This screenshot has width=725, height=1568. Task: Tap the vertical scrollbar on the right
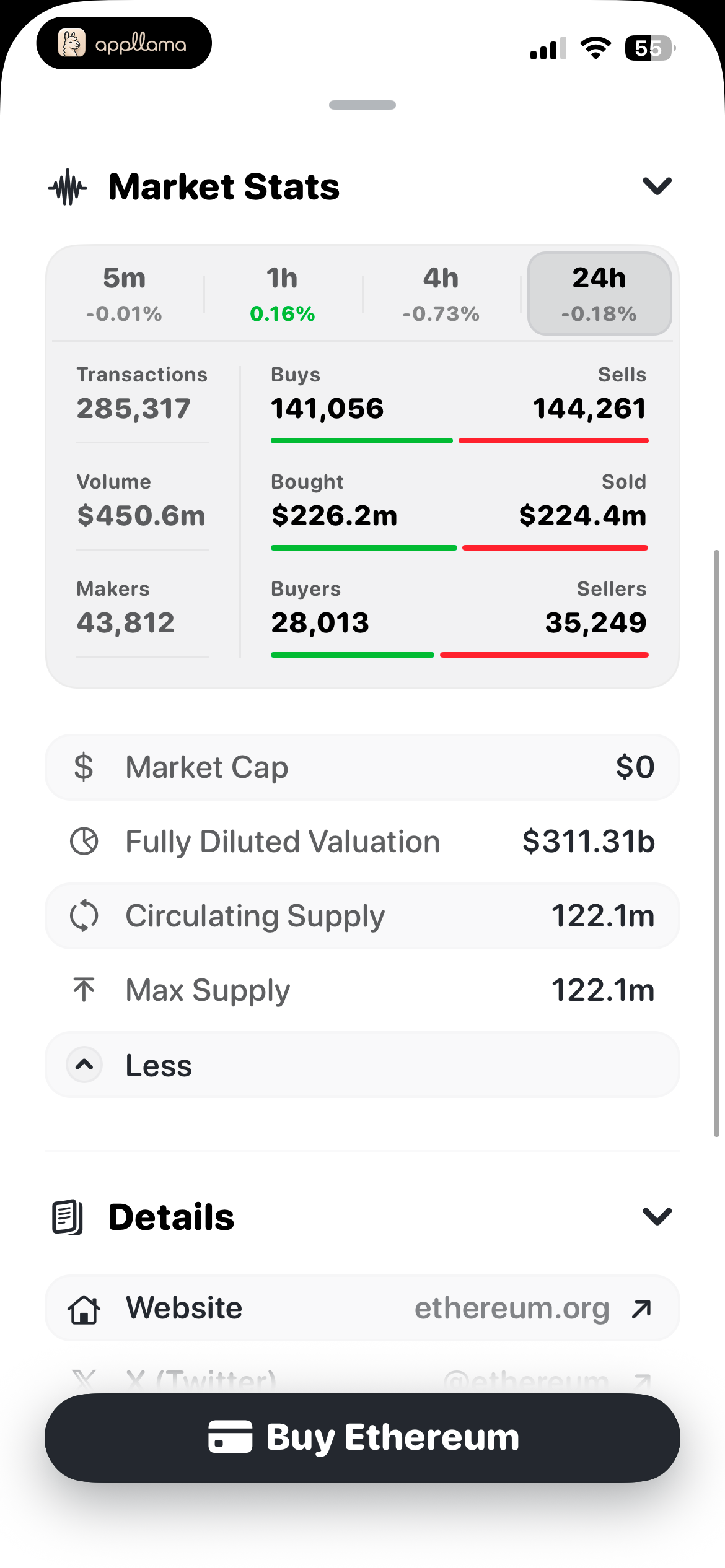(716, 842)
